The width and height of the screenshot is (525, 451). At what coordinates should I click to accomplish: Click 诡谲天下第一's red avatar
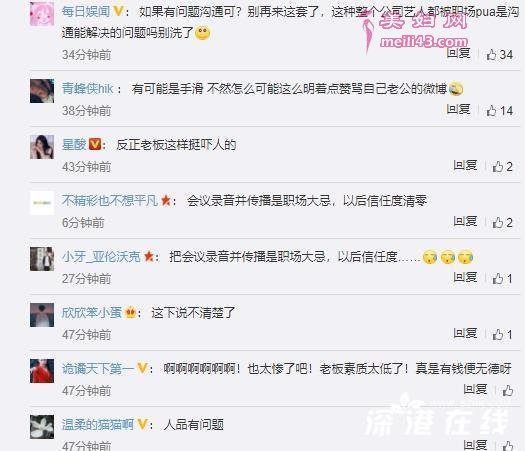tap(42, 371)
